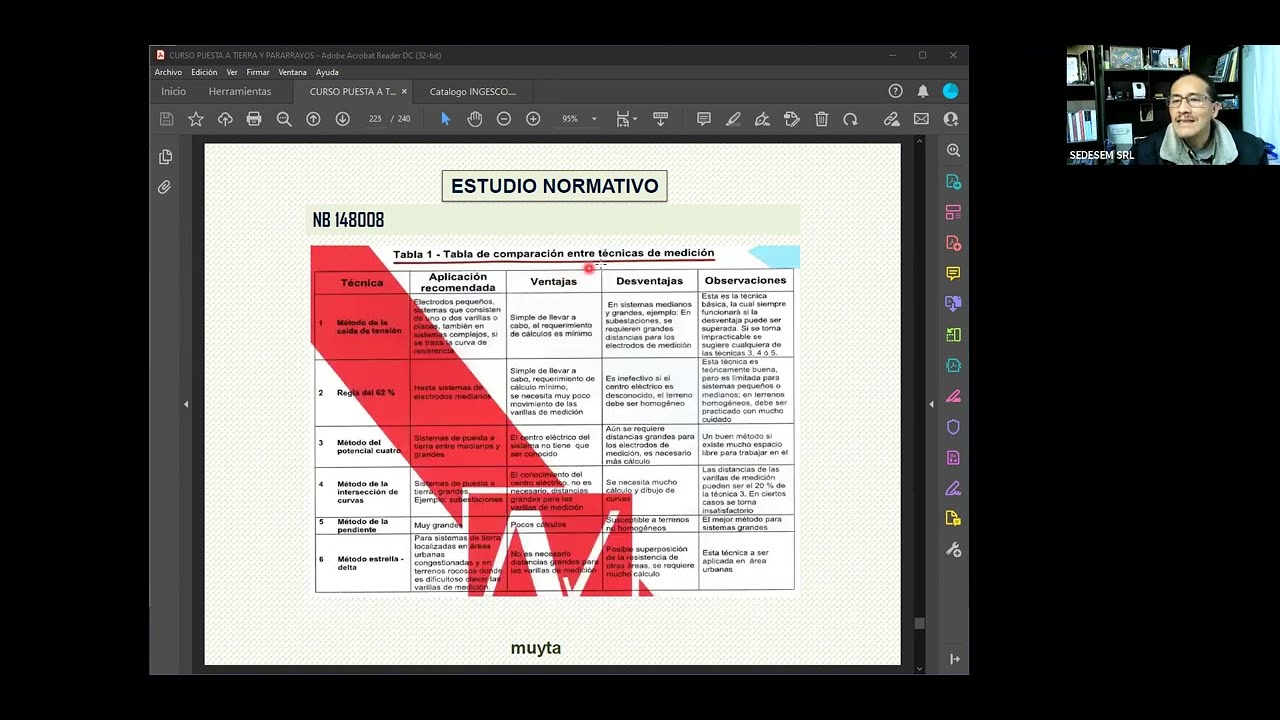Click the vertical scrollbar thumb
Viewport: 1280px width, 720px height.
(x=919, y=623)
